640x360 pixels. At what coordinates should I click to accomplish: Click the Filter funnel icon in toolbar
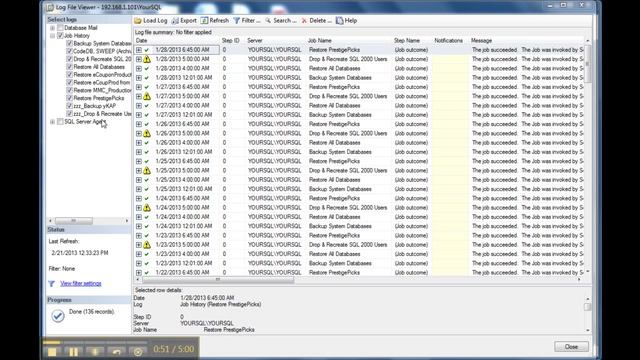[x=236, y=20]
